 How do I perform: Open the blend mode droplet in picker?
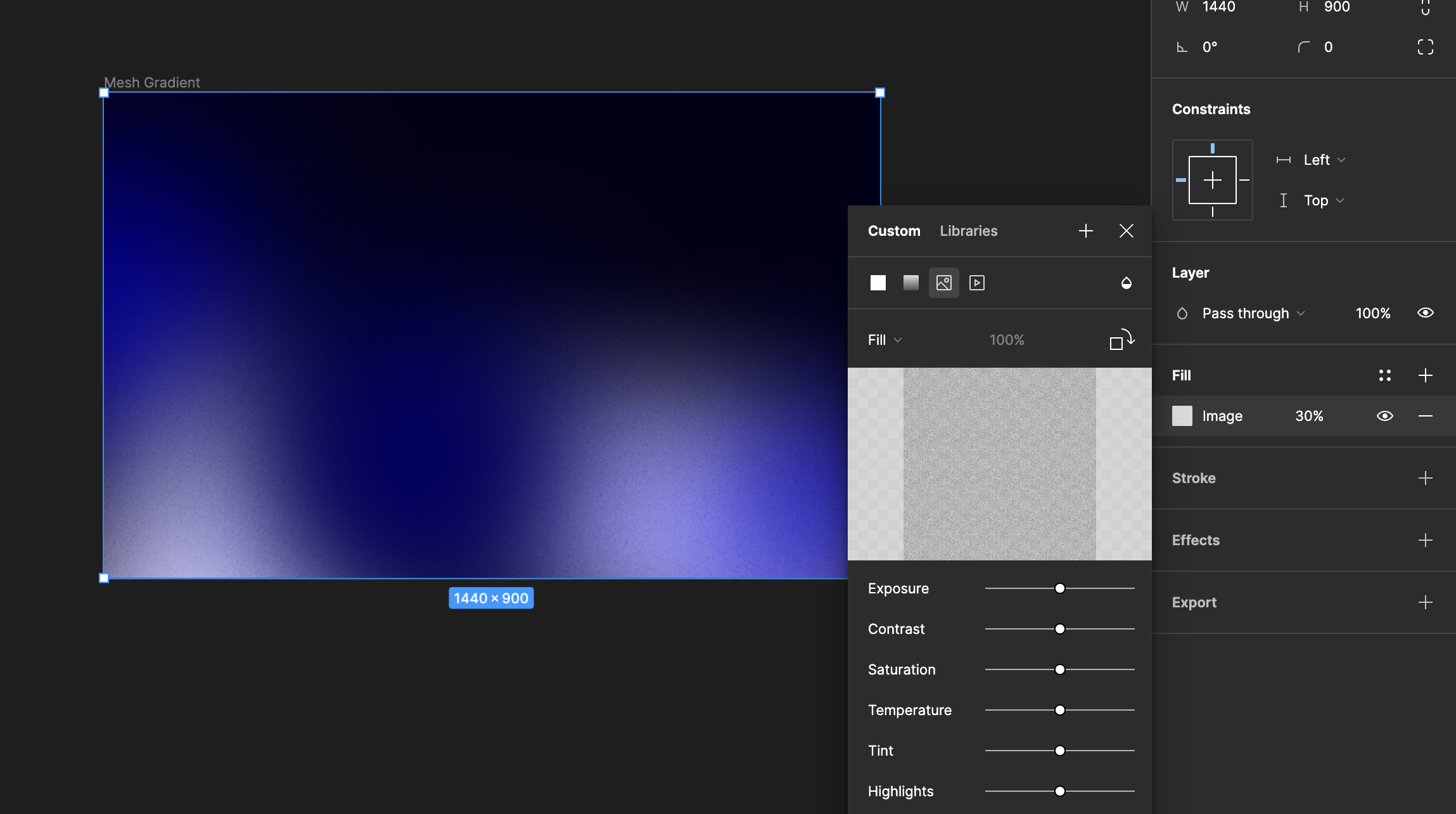(1126, 283)
